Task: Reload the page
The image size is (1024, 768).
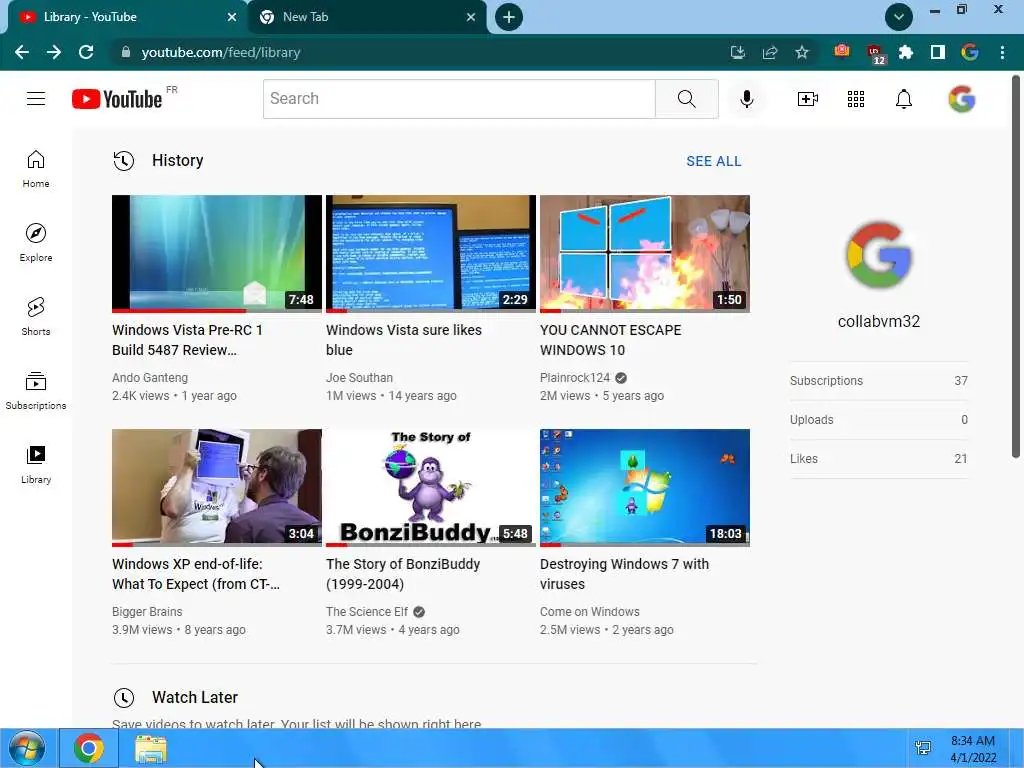Action: [x=86, y=52]
